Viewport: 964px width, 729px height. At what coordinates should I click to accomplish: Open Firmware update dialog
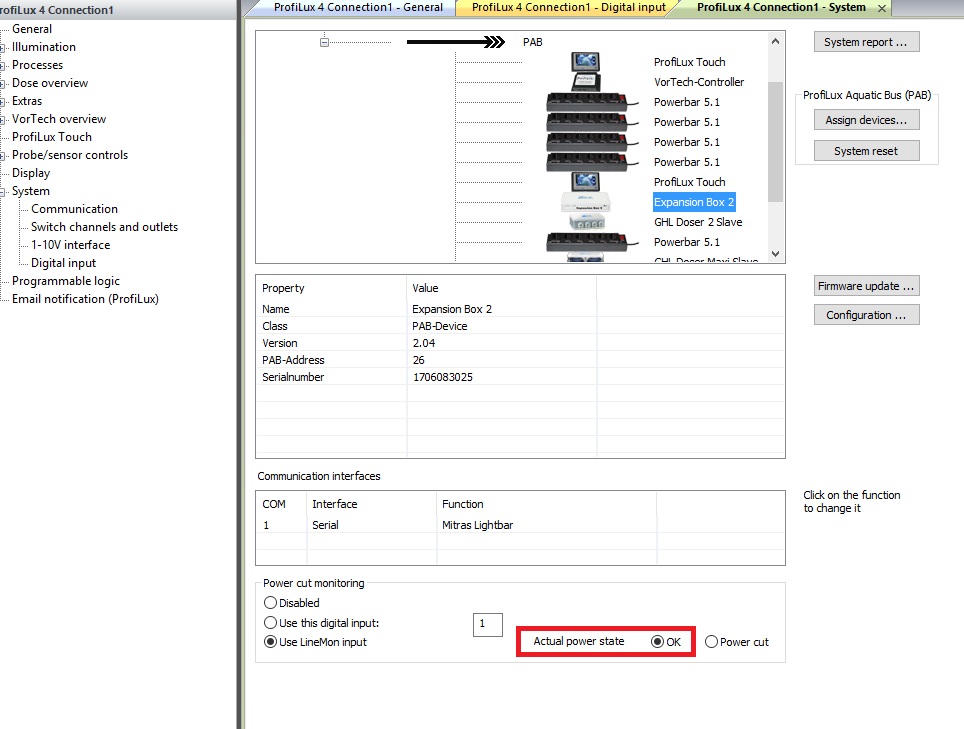point(866,286)
